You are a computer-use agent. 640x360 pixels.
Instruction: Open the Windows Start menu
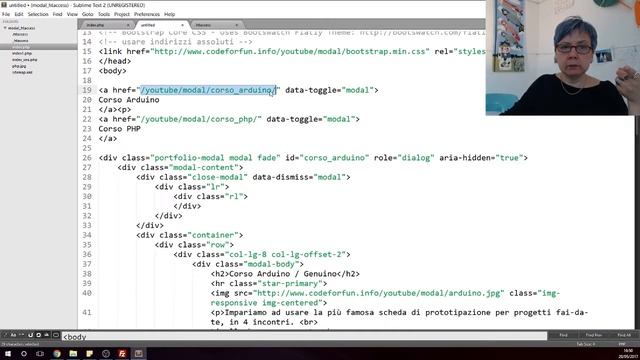pyautogui.click(x=8, y=353)
